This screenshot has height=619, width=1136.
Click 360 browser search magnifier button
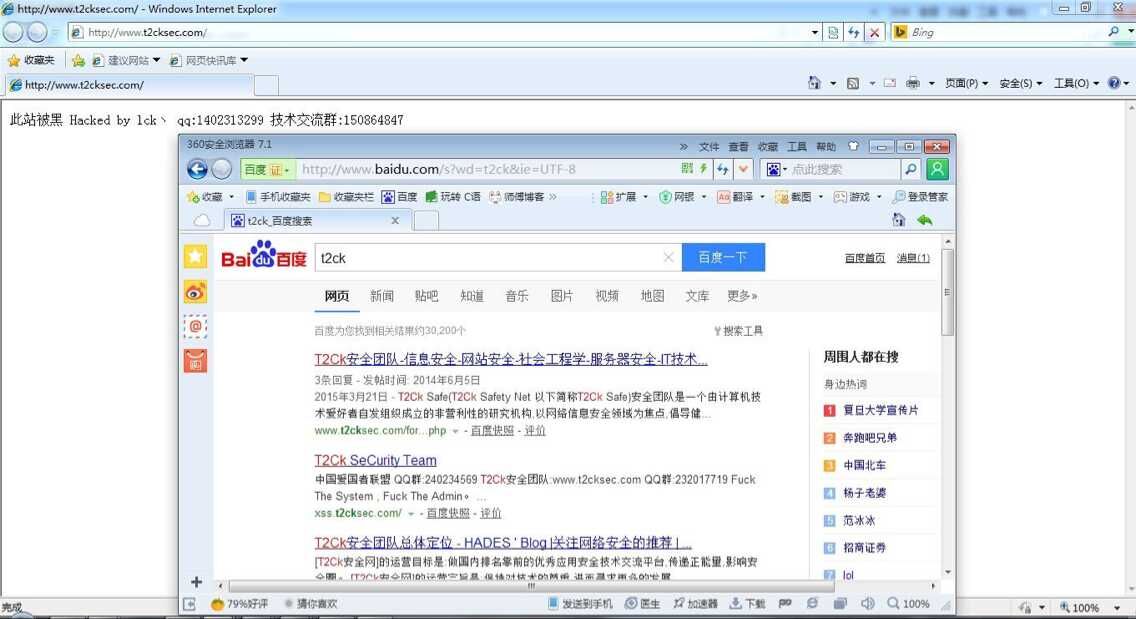click(911, 169)
